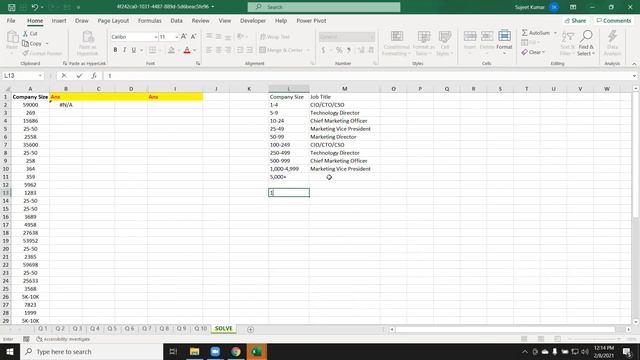The width and height of the screenshot is (640, 360).
Task: Apply Italic formatting
Action: click(x=124, y=50)
